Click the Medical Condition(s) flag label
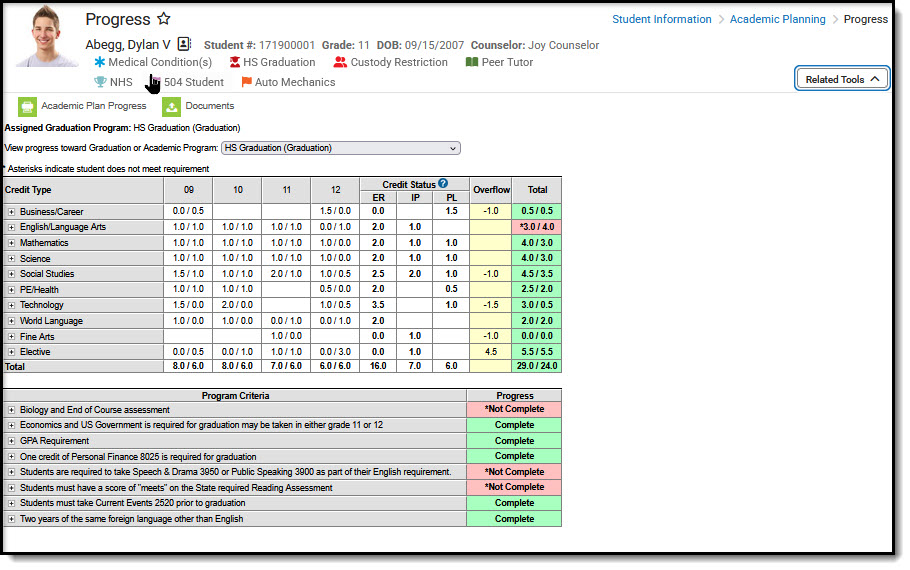This screenshot has height=570, width=910. [160, 62]
